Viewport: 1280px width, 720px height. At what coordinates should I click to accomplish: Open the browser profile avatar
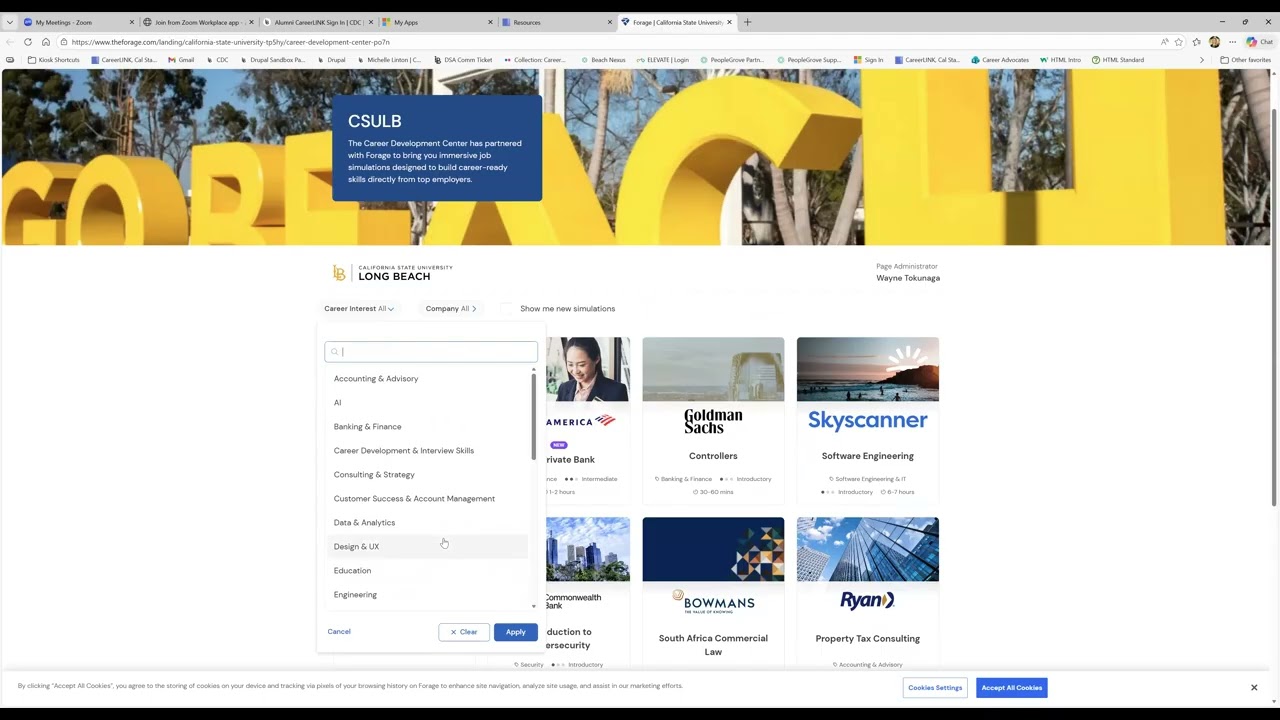(x=1214, y=42)
